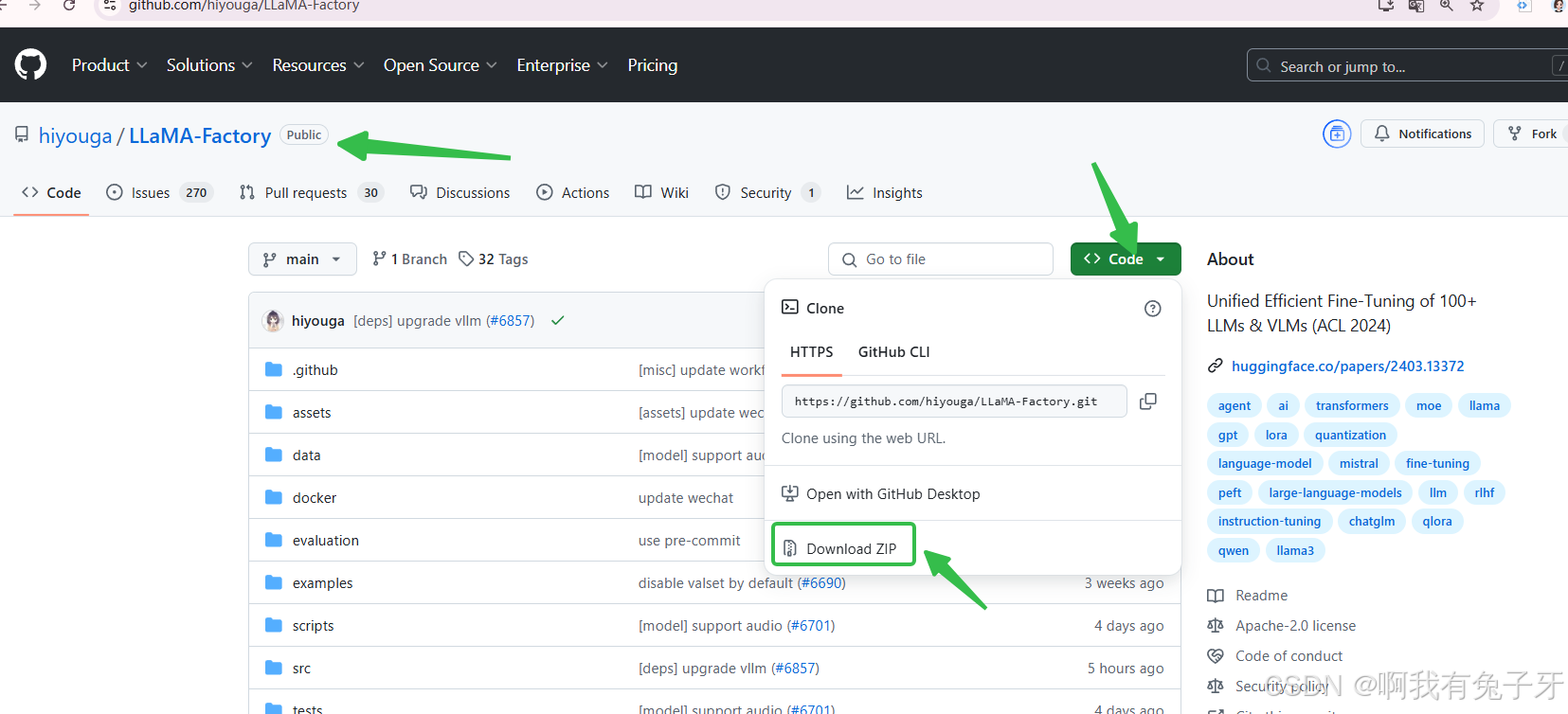Viewport: 1568px width, 714px height.
Task: Expand the Solutions menu
Action: point(209,65)
